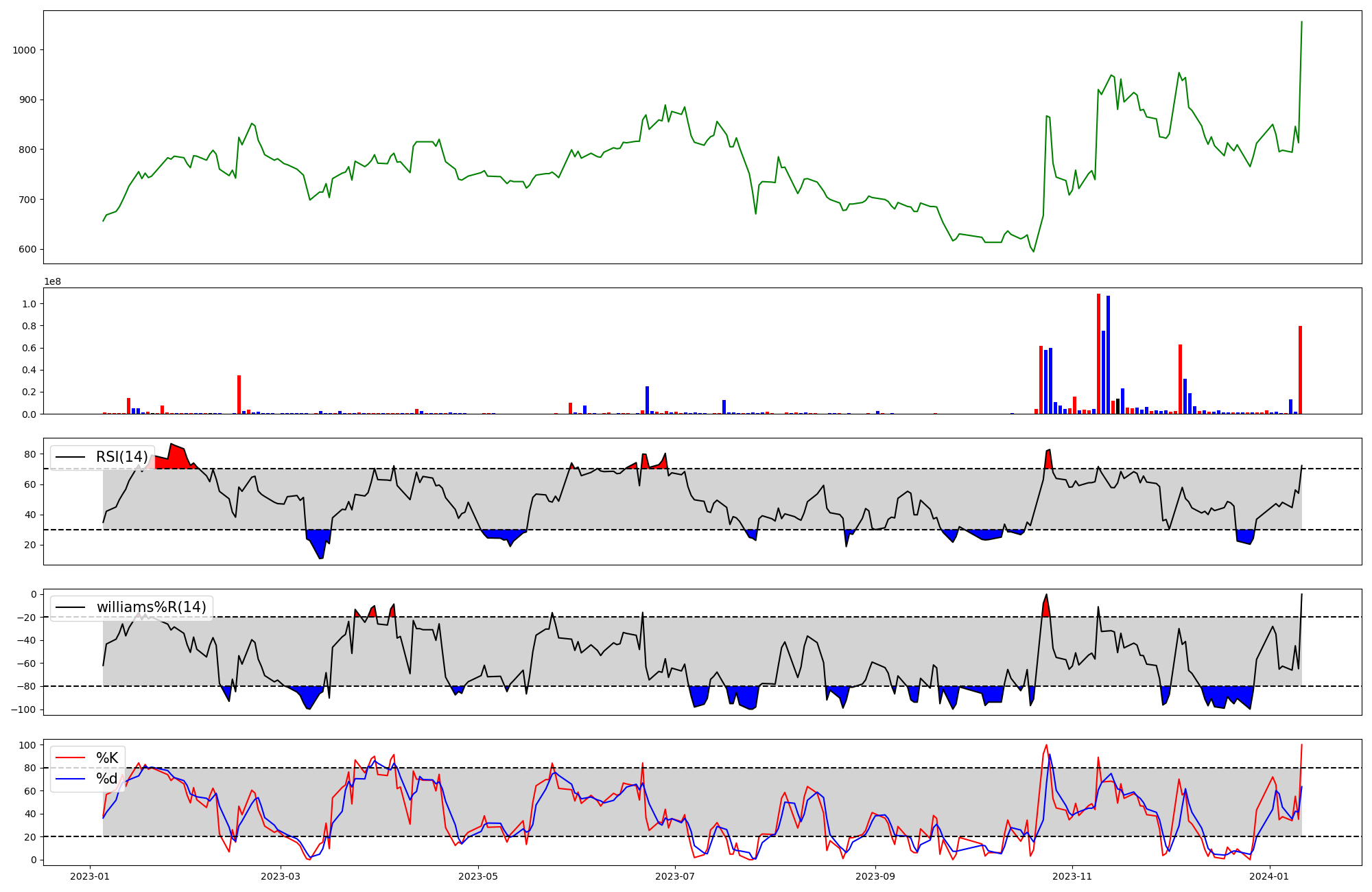The width and height of the screenshot is (1372, 892).
Task: Click the %K legend text
Action: pos(107,758)
